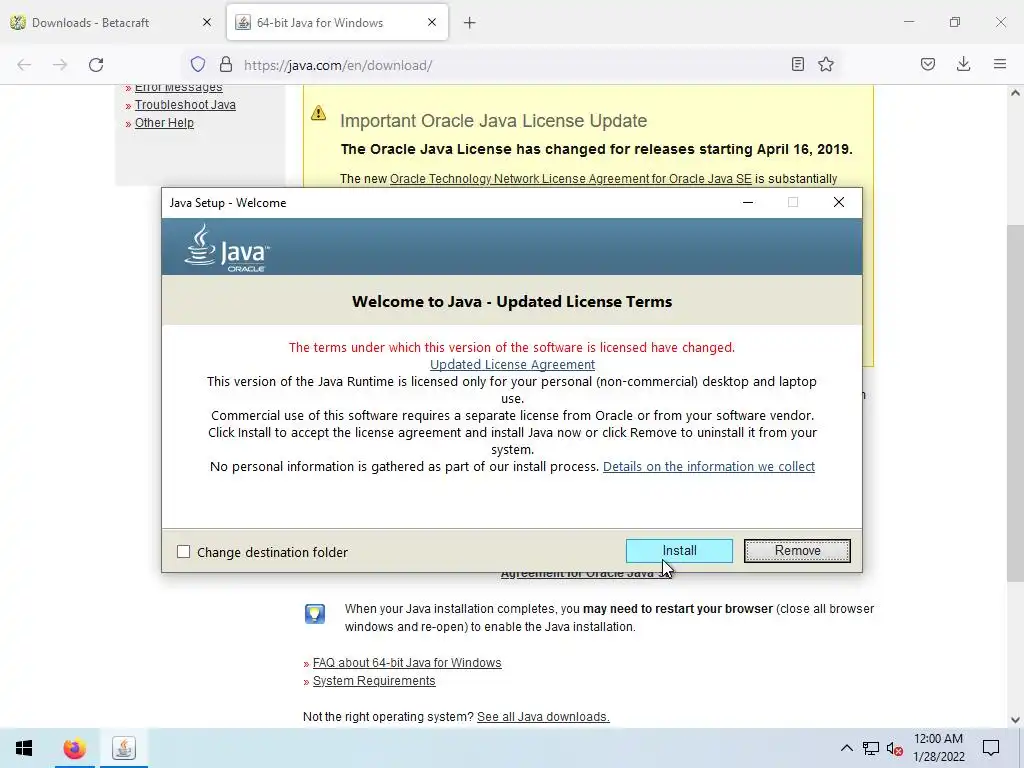This screenshot has height=768, width=1024.
Task: Bookmark this page with the star icon
Action: tap(826, 64)
